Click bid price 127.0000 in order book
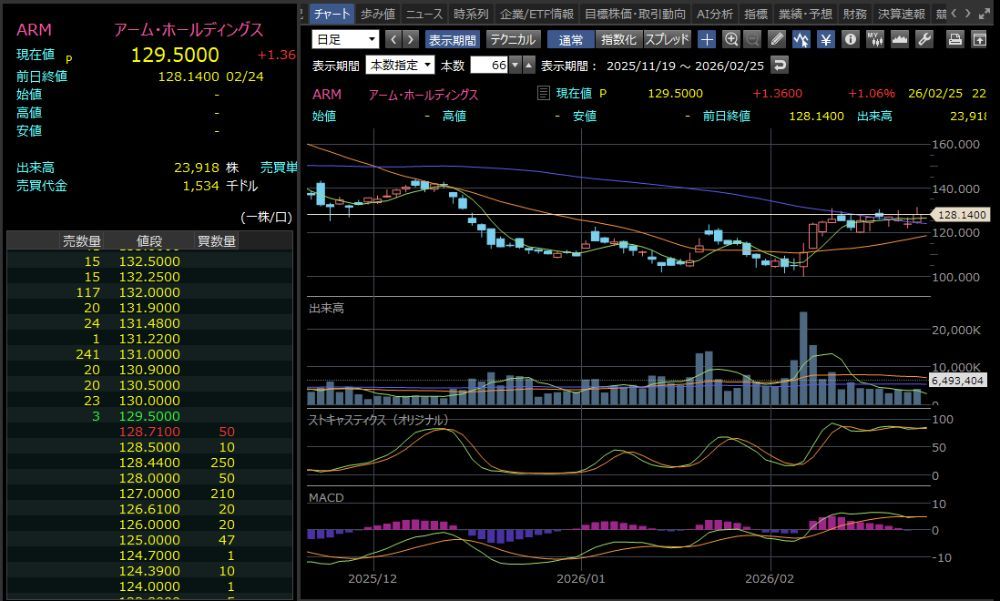This screenshot has height=601, width=1000. pos(149,494)
